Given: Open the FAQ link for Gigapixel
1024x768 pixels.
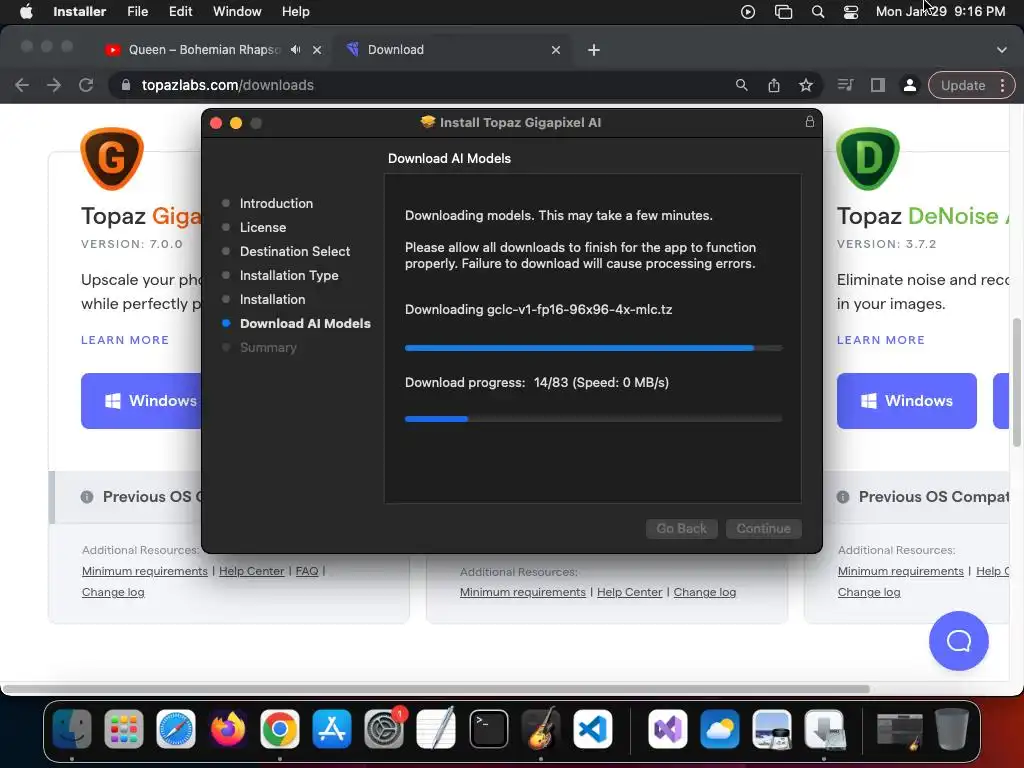Looking at the screenshot, I should (307, 571).
